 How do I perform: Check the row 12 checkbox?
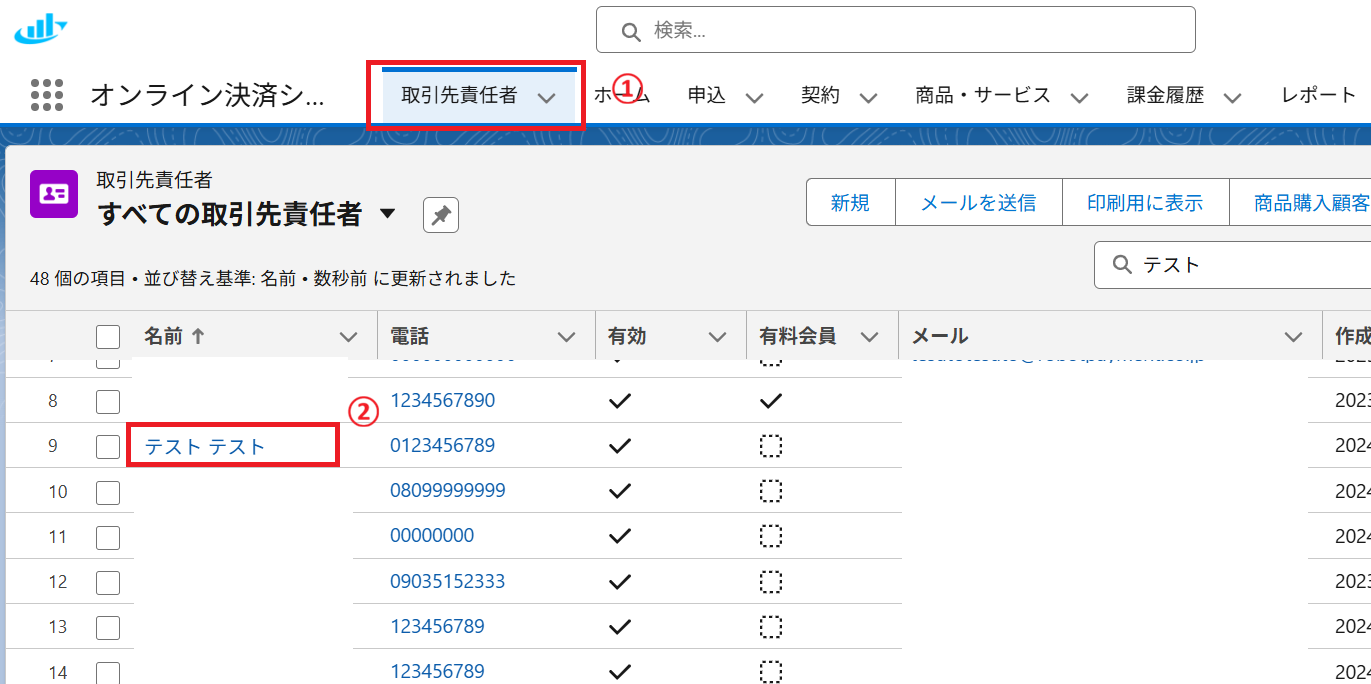(108, 582)
